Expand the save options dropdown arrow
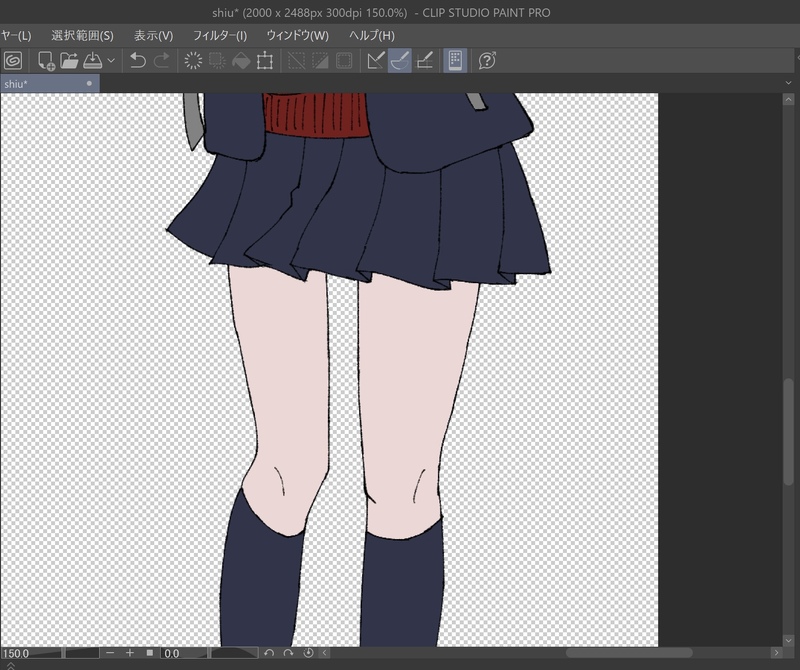This screenshot has width=800, height=670. (111, 61)
